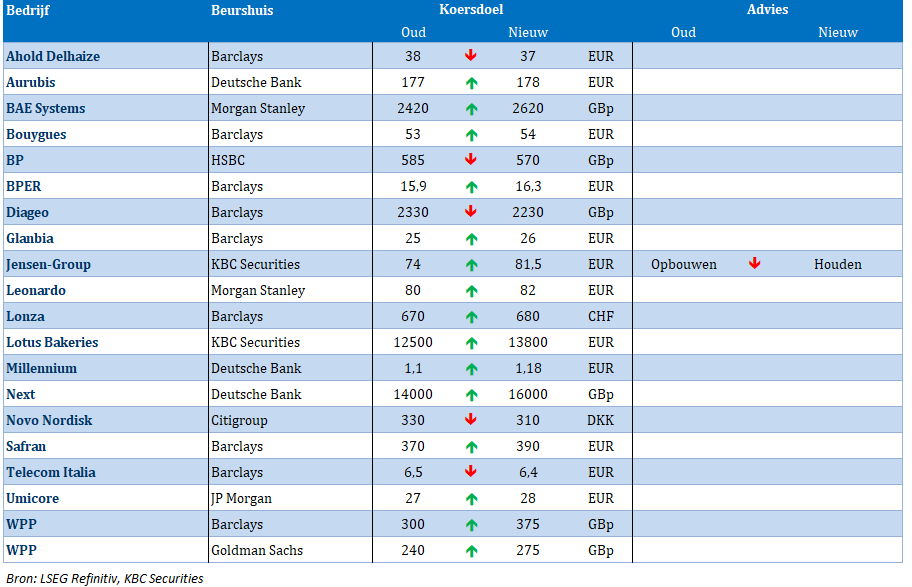Image resolution: width=912 pixels, height=587 pixels.
Task: Click the Koersdoel header
Action: pyautogui.click(x=471, y=9)
